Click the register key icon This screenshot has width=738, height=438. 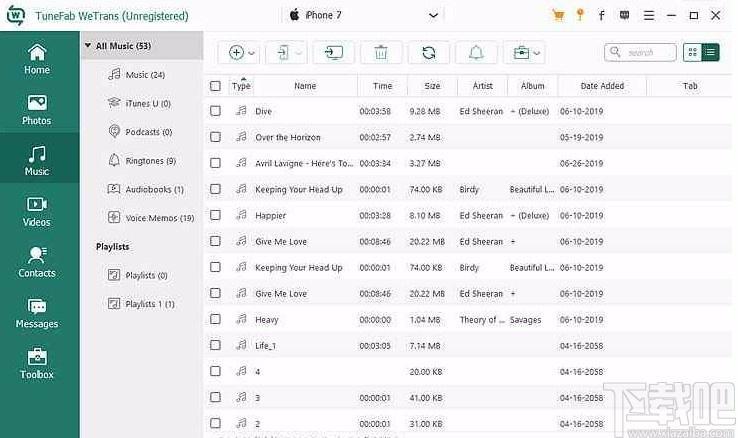point(580,15)
